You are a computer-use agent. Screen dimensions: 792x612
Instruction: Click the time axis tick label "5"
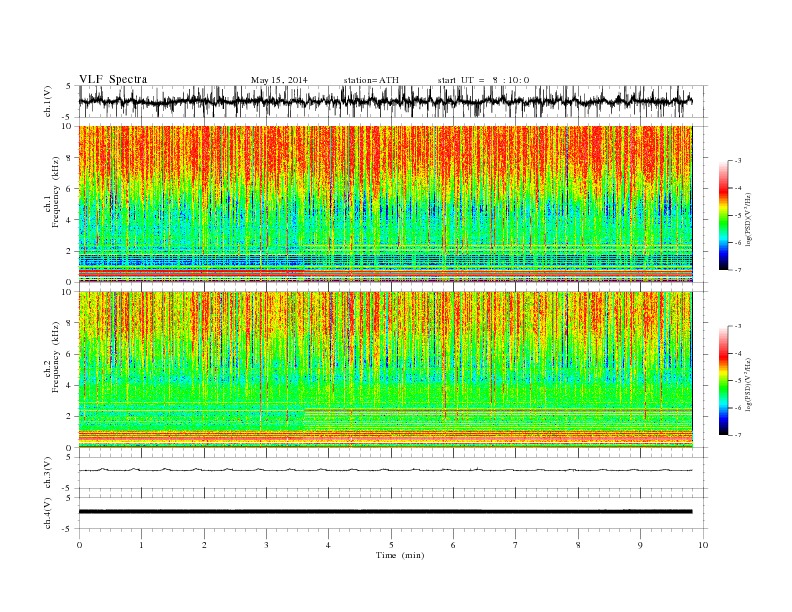[x=391, y=545]
